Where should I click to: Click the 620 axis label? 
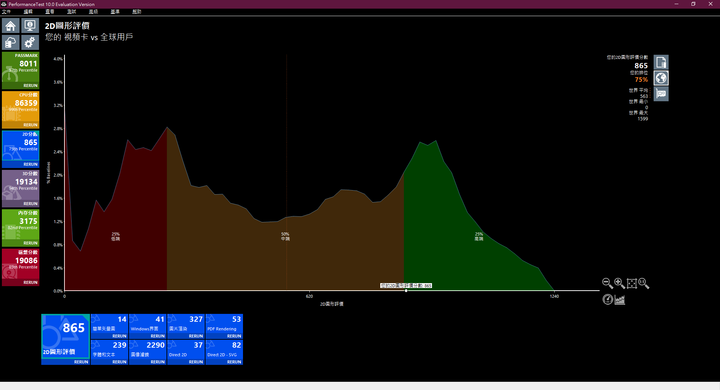309,296
